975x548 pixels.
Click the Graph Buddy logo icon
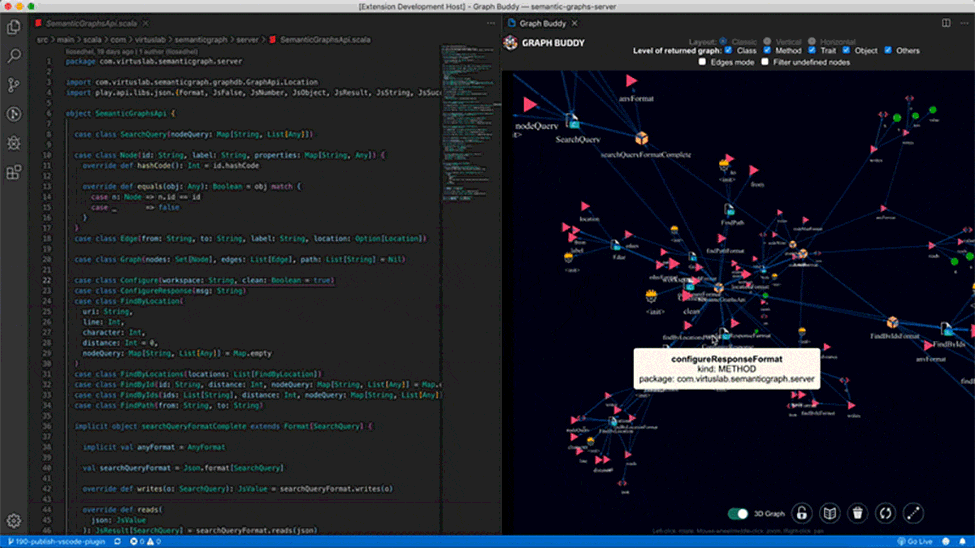click(511, 43)
